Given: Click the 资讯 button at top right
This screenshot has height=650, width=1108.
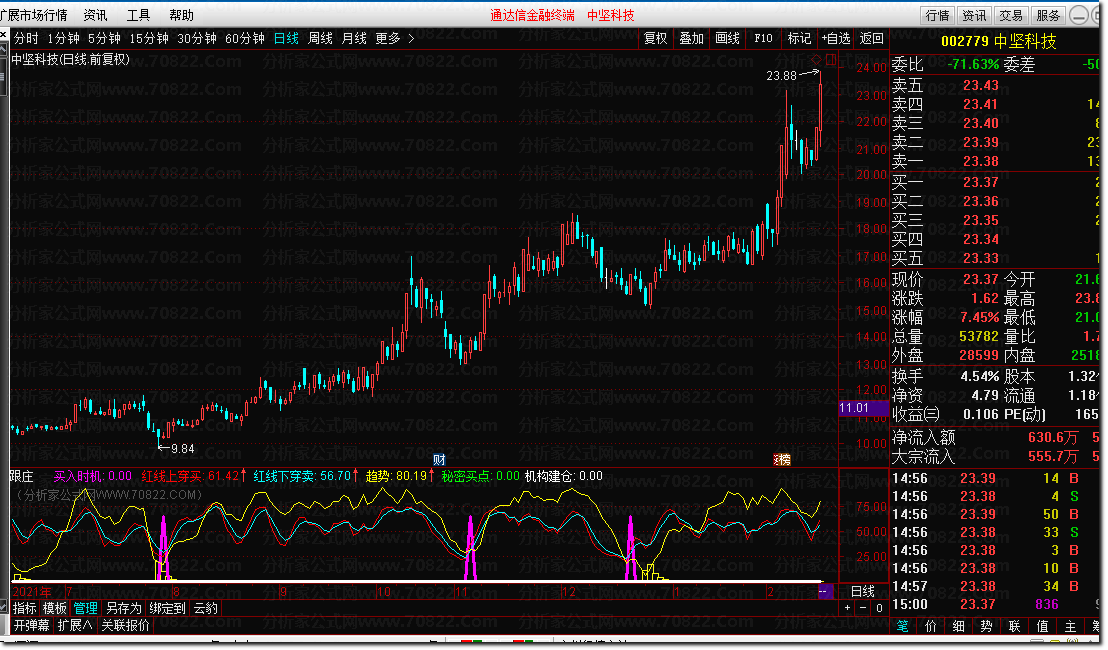Looking at the screenshot, I should tap(974, 15).
